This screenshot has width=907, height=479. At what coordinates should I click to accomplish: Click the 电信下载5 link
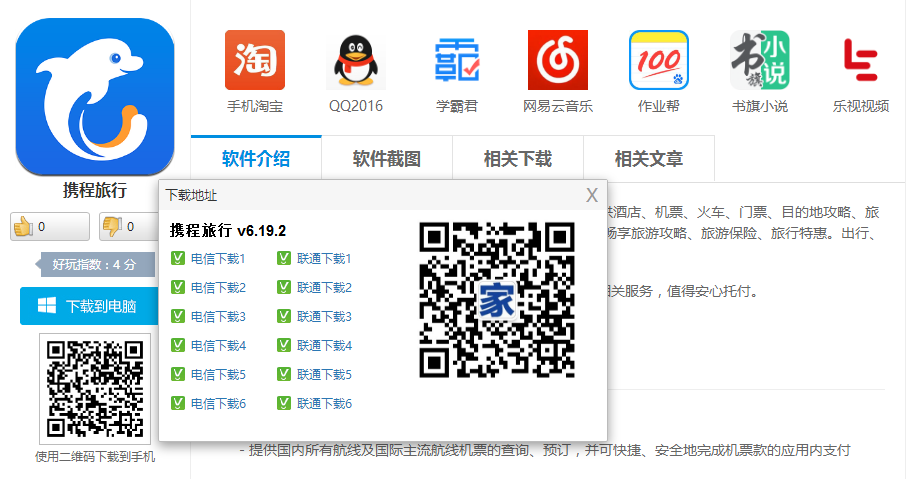point(218,374)
